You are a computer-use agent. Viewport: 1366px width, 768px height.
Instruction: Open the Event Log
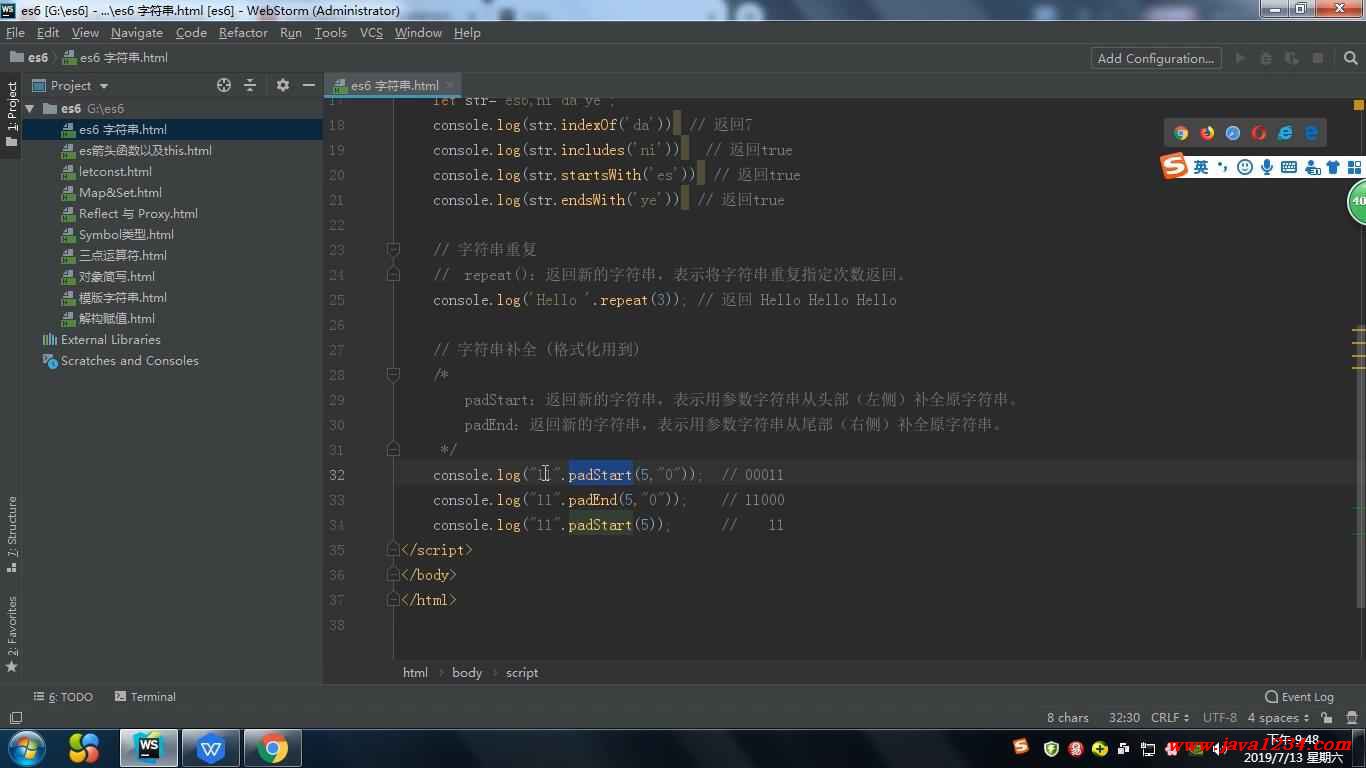point(1299,697)
